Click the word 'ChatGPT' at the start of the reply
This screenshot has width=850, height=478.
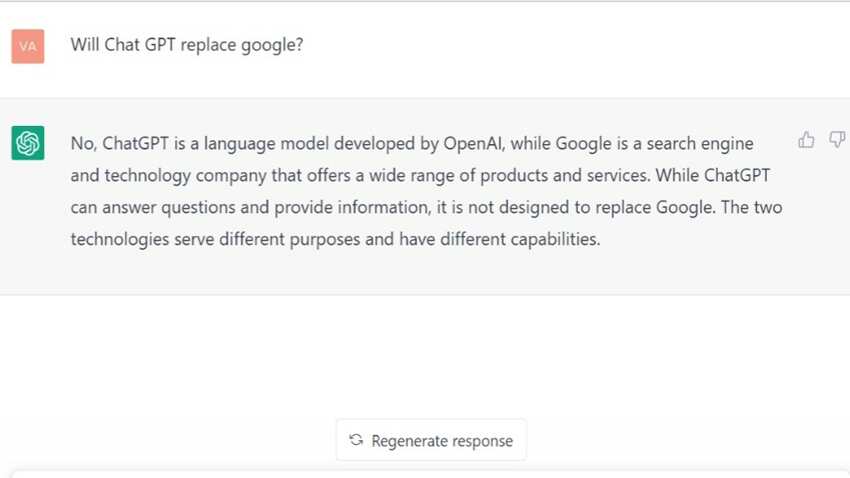coord(136,144)
